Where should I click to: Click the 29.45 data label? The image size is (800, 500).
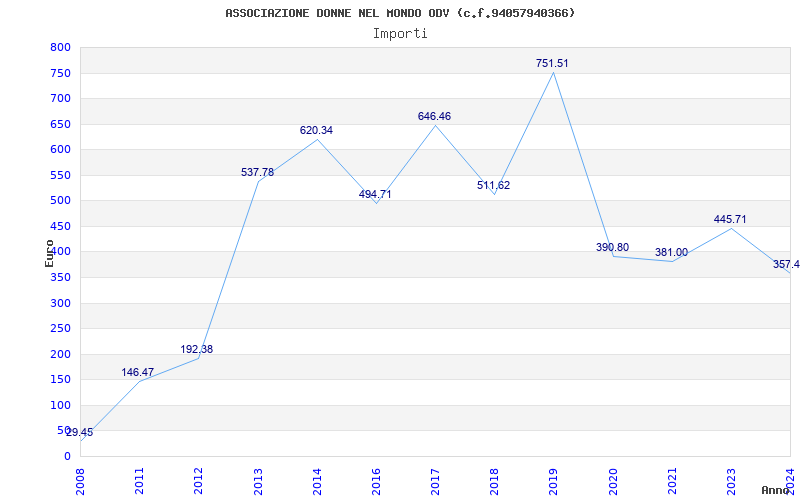coord(80,433)
